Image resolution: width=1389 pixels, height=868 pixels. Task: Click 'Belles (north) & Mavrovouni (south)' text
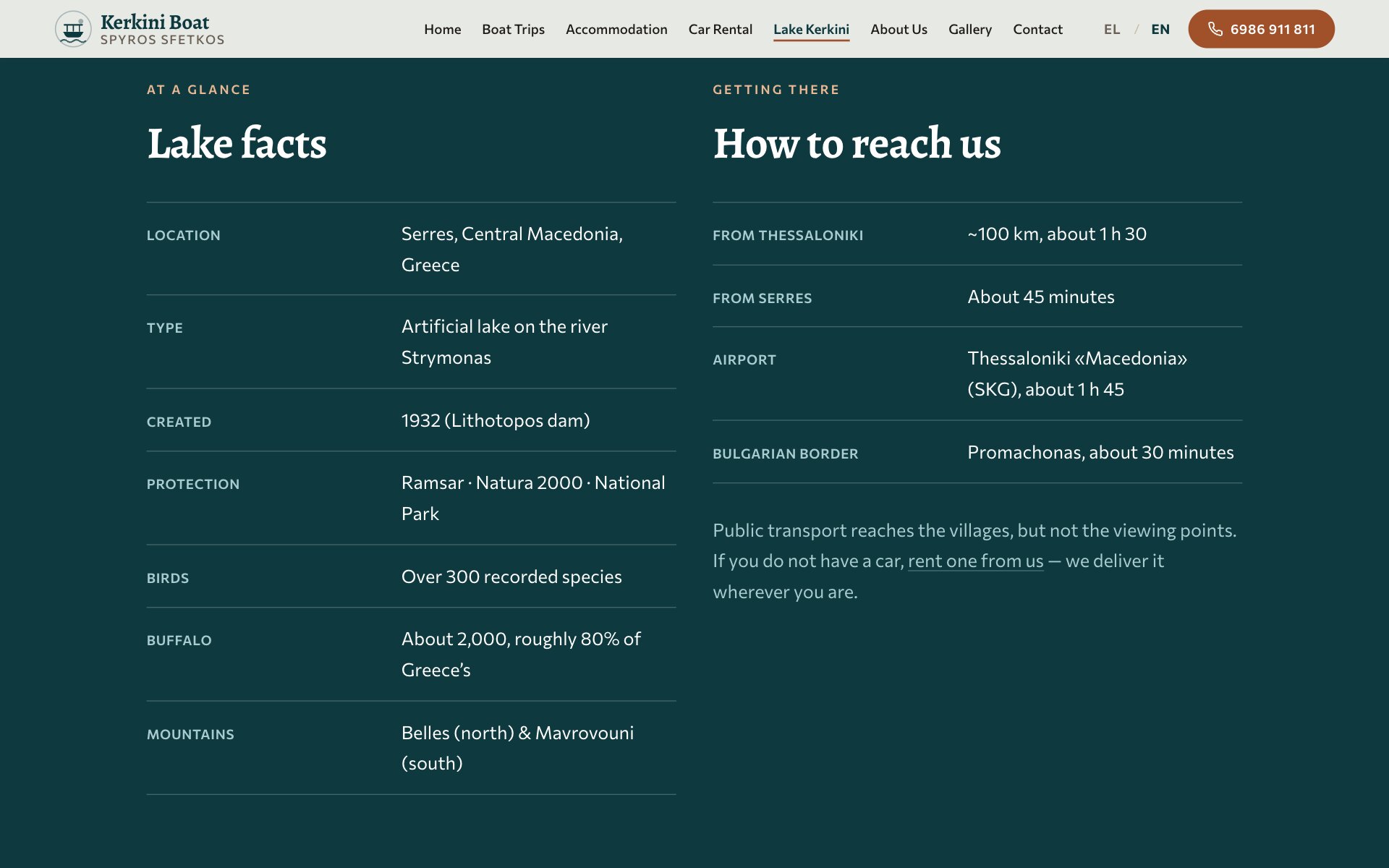(517, 748)
